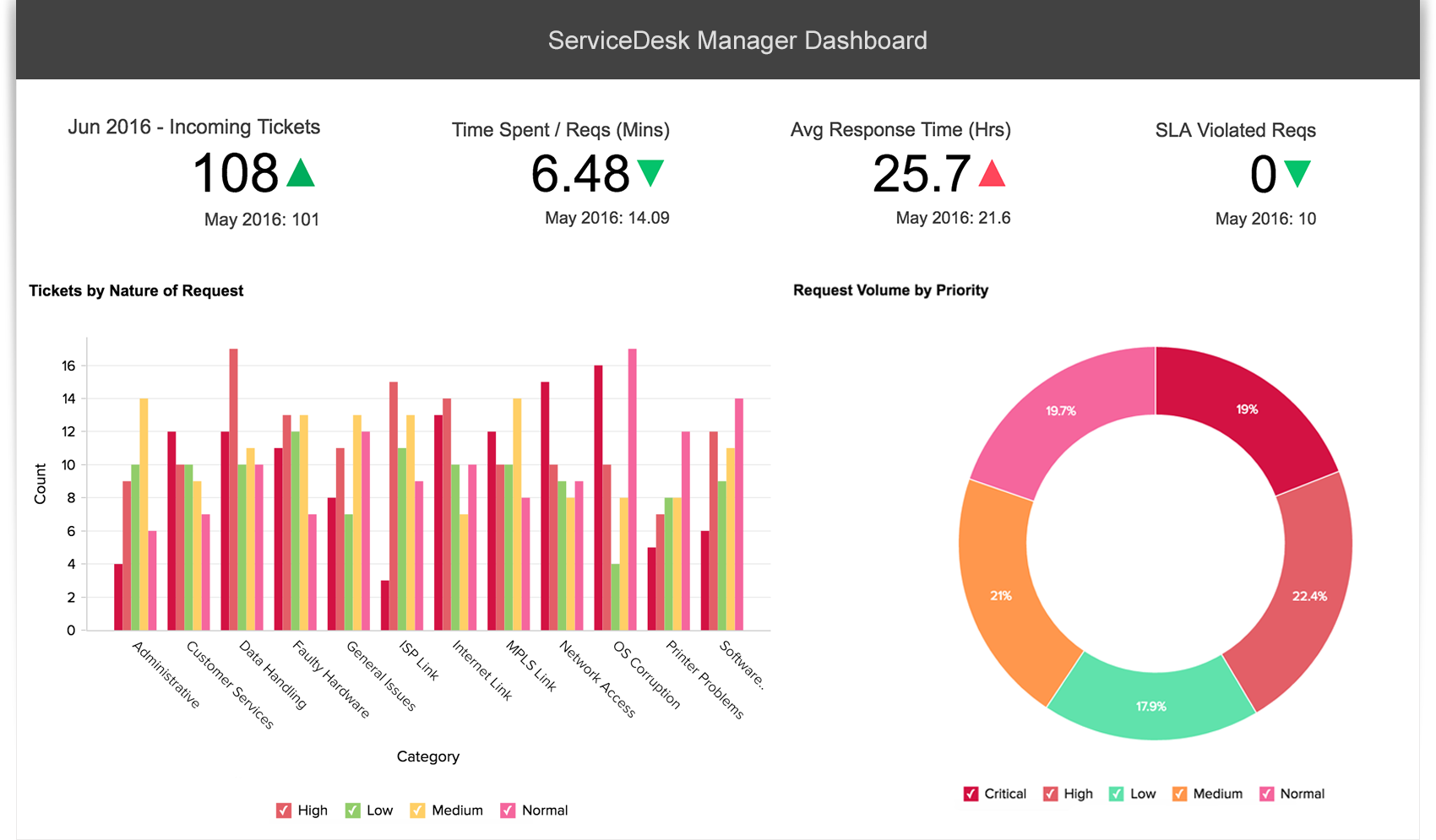Screen dimensions: 1436x840
Task: Click green down arrow beside SLA Violated 0
Action: coord(1297,173)
